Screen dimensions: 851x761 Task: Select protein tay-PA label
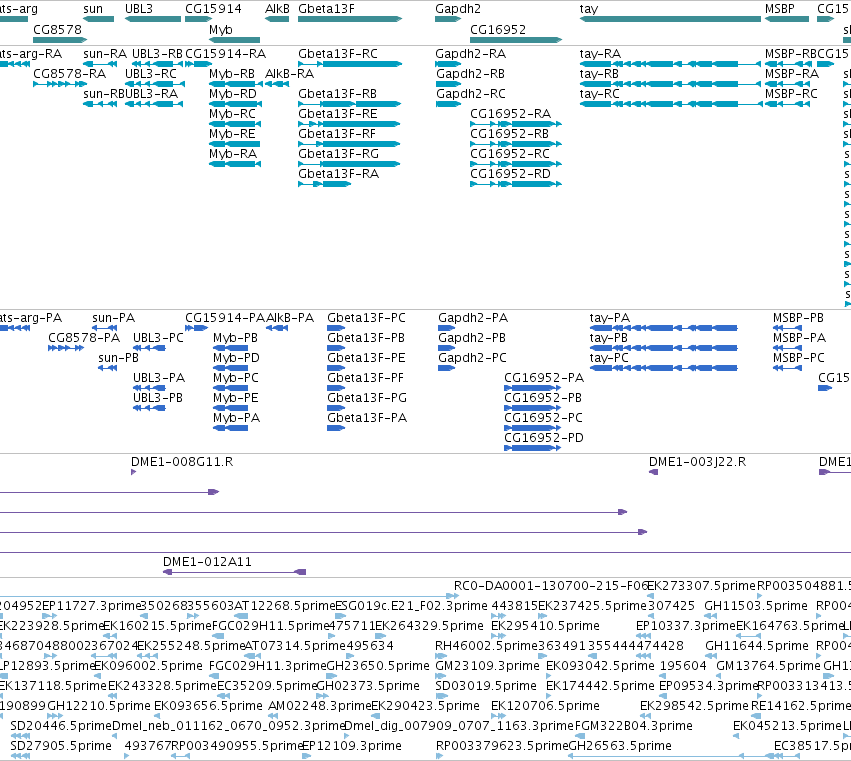(x=609, y=318)
